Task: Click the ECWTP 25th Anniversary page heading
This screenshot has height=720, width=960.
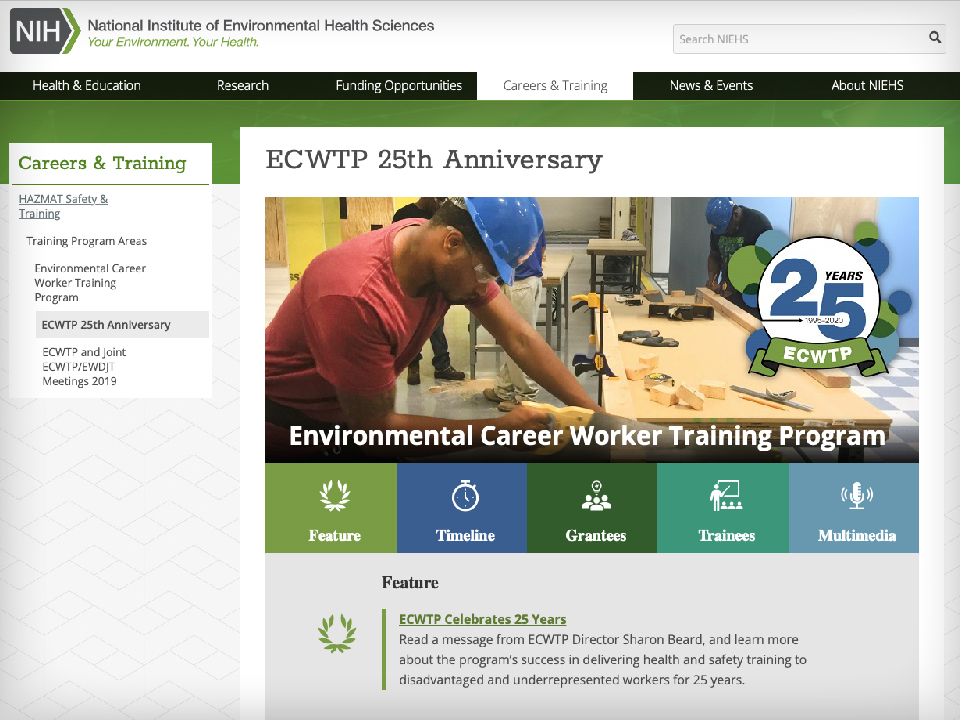Action: click(x=434, y=160)
